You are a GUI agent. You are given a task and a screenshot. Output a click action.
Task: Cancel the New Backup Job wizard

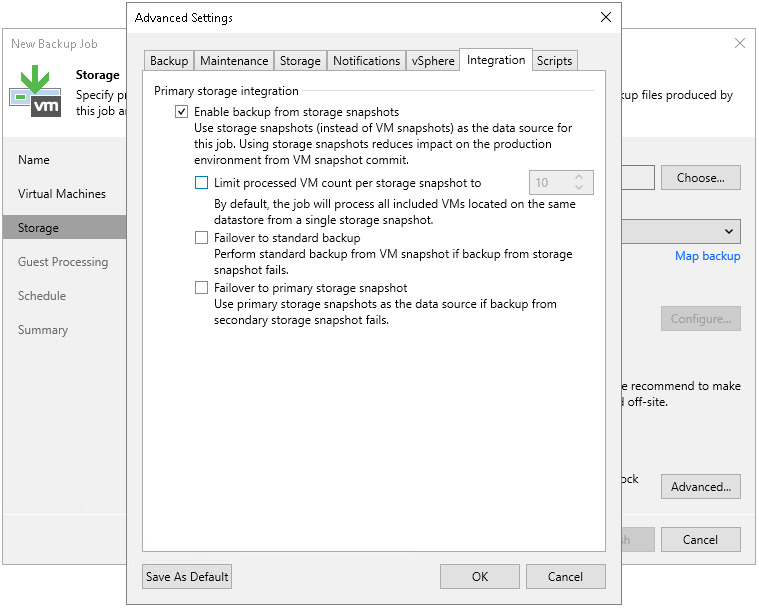point(700,539)
